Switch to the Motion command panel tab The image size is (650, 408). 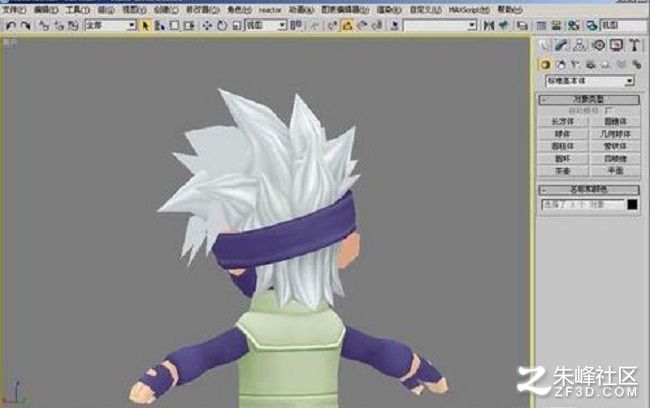[599, 45]
